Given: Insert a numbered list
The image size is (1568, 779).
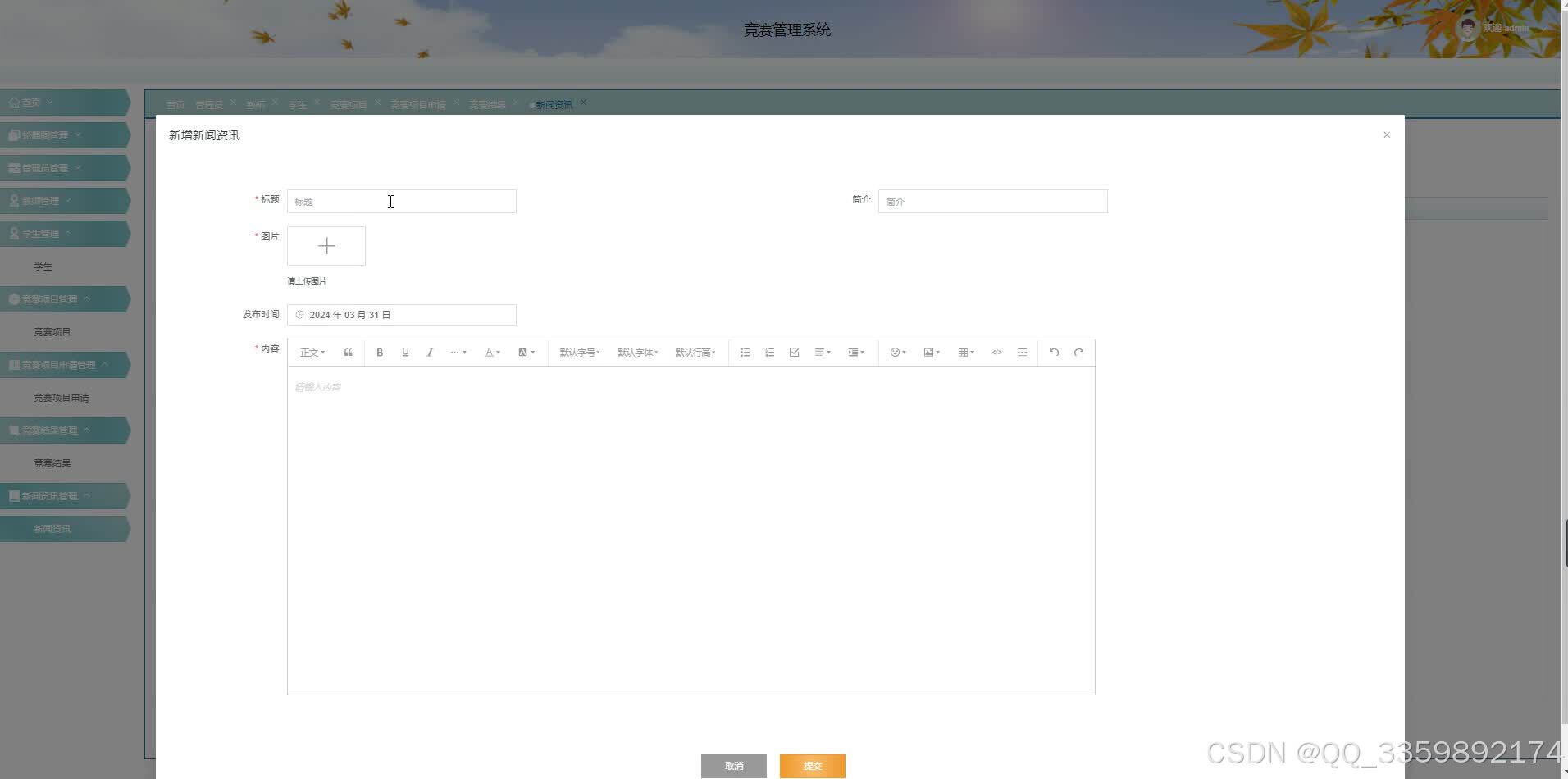Looking at the screenshot, I should point(769,353).
